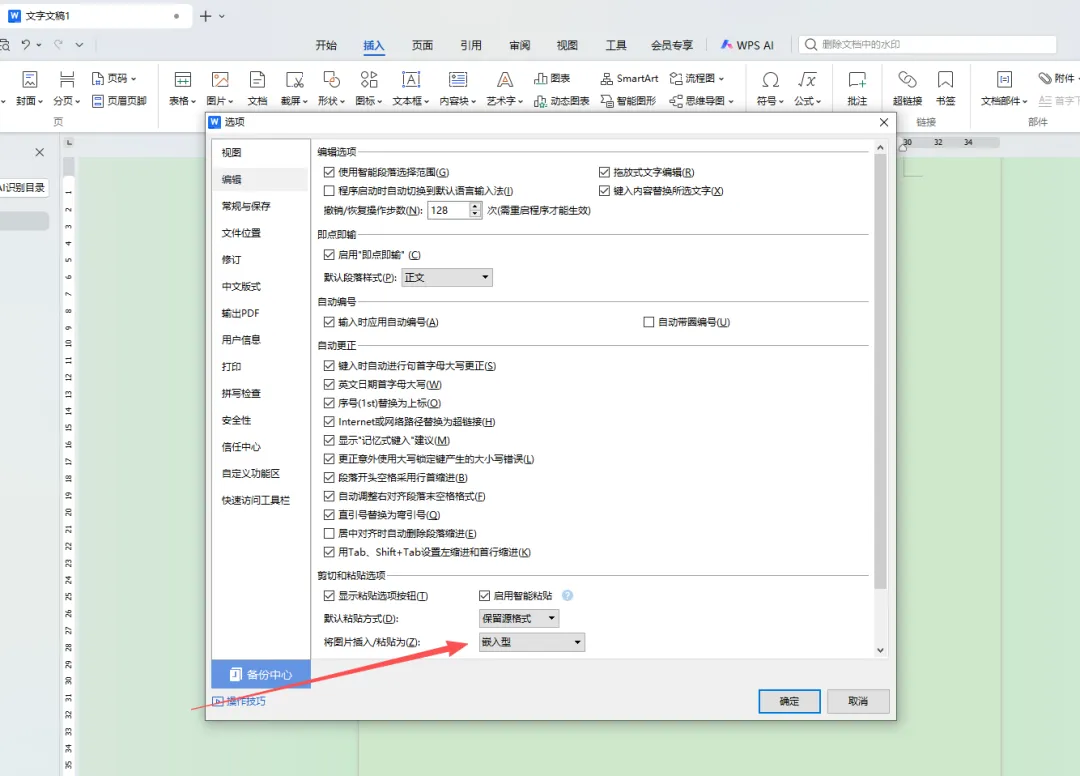Viewport: 1080px width, 776px height.
Task: Insert a smart graphic (智能图形)
Action: point(628,101)
